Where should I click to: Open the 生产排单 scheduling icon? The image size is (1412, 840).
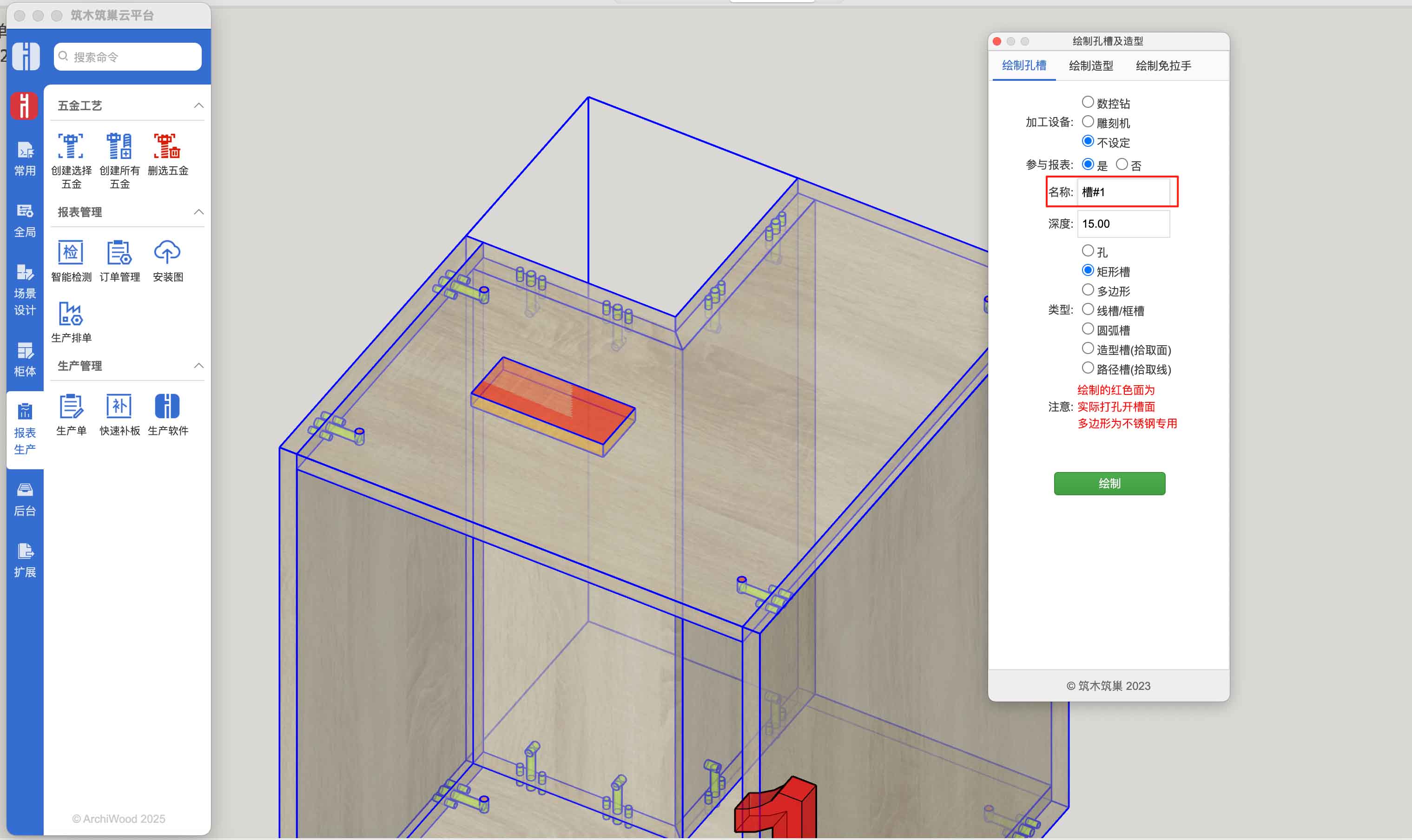(x=71, y=314)
